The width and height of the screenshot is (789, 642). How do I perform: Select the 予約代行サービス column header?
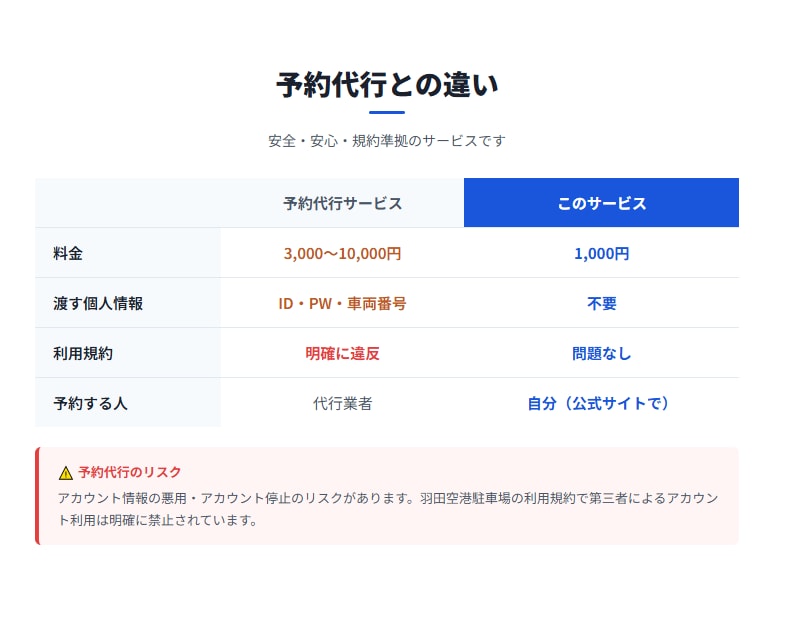[342, 203]
